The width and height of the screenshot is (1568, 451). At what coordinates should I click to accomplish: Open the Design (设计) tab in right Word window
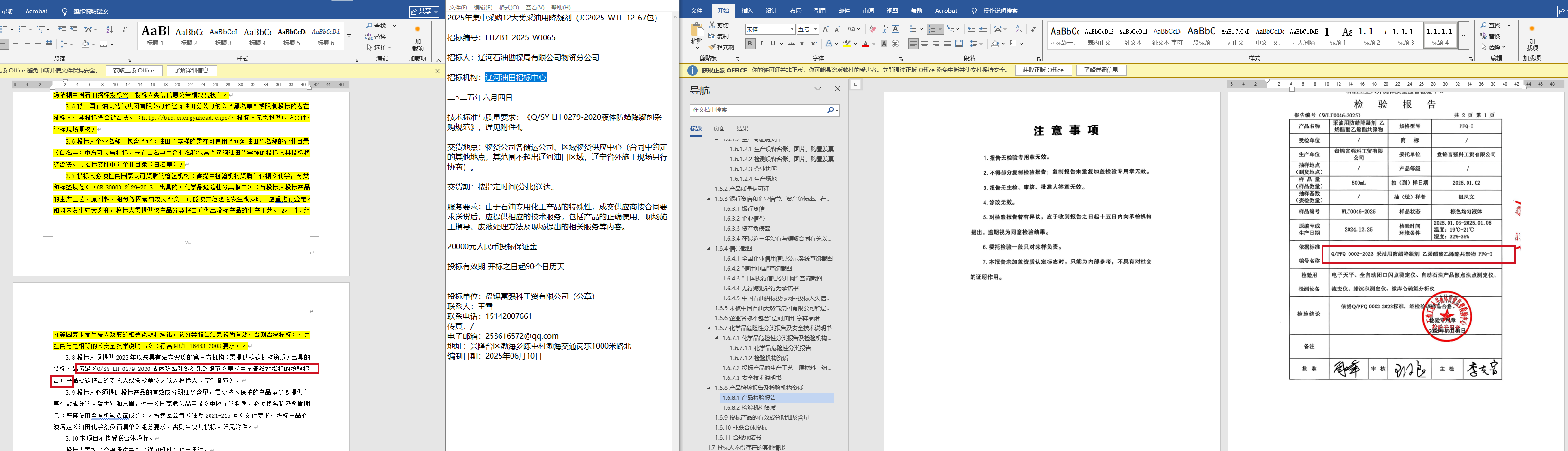pyautogui.click(x=771, y=11)
